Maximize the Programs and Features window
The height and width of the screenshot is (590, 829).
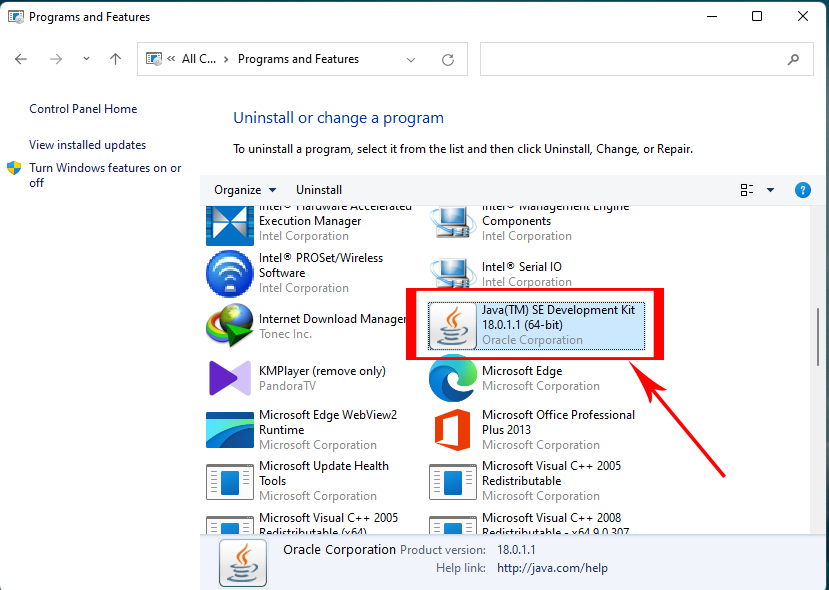(757, 16)
